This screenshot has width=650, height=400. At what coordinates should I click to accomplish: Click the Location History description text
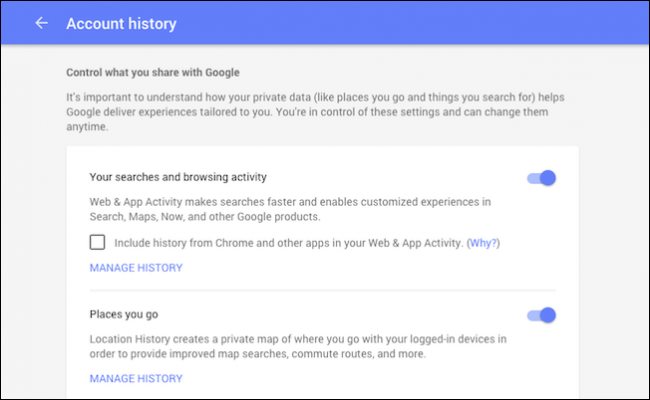[x=296, y=345]
